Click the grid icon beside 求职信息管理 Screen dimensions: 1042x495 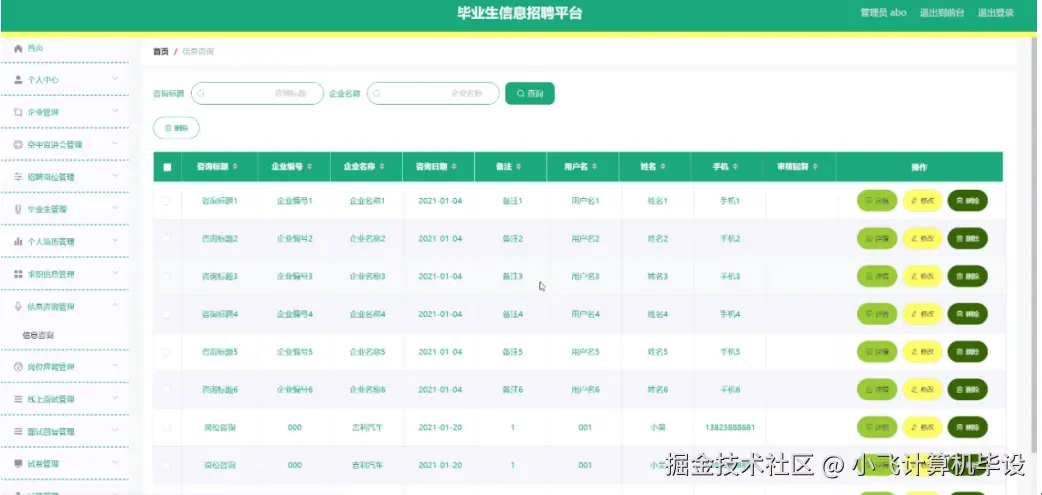click(x=18, y=274)
